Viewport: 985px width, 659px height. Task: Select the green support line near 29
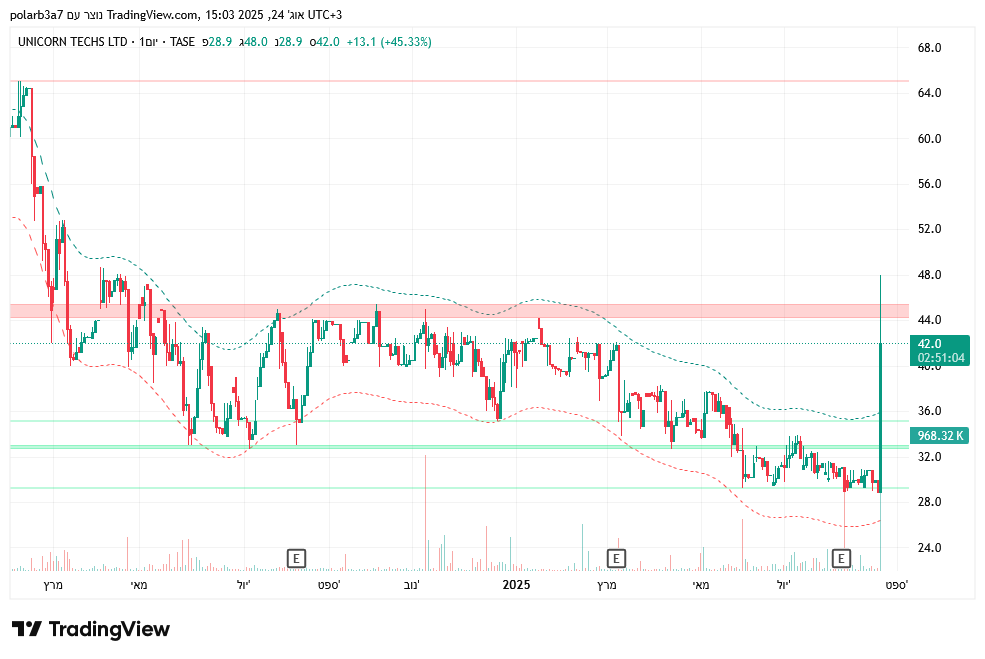tap(459, 488)
